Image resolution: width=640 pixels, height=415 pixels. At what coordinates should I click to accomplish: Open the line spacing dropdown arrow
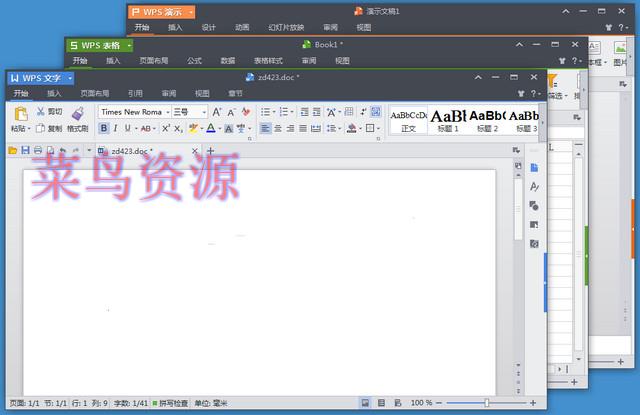click(340, 129)
